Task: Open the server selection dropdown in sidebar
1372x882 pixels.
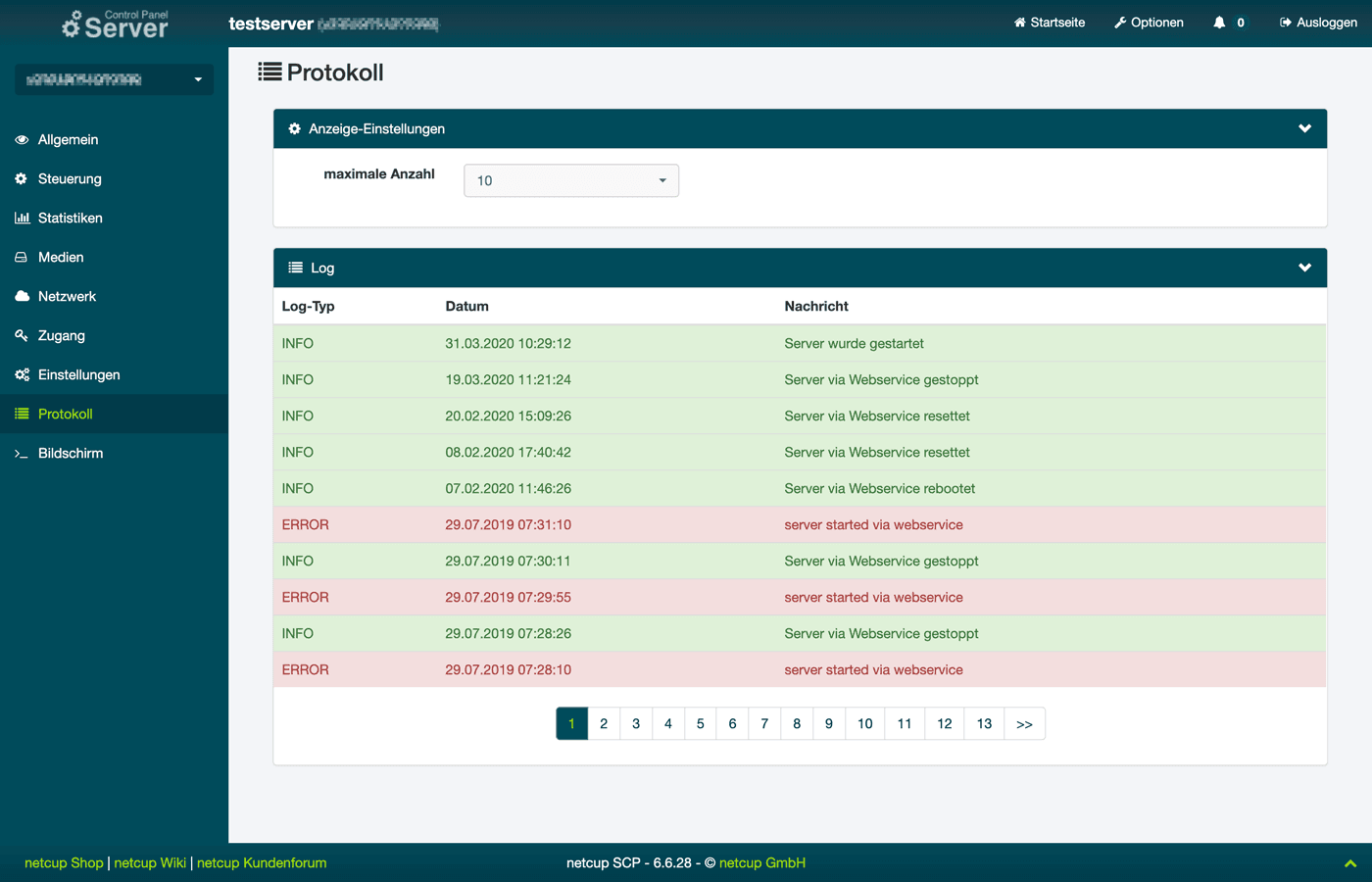Action: coord(114,79)
